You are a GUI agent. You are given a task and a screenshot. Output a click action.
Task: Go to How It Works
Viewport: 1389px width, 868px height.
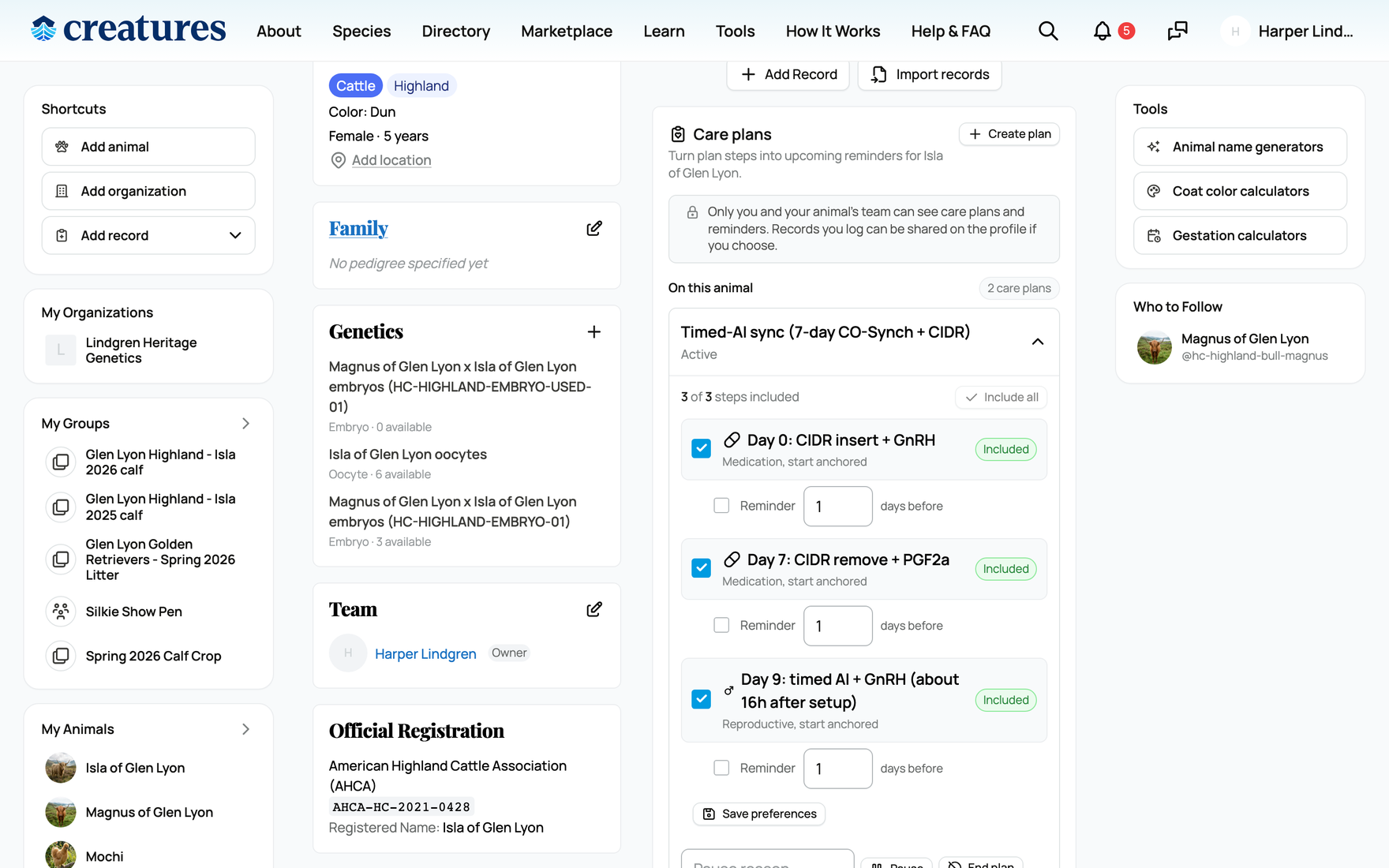[833, 31]
